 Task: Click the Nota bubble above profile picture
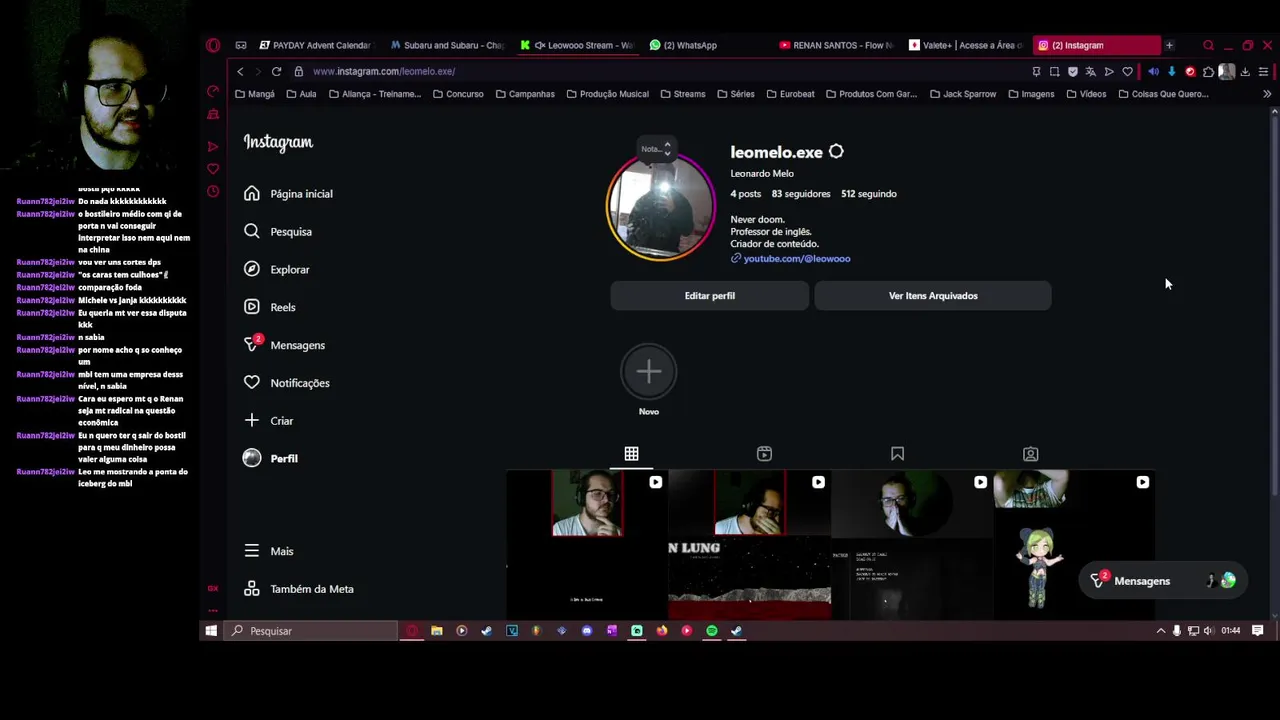click(x=656, y=149)
